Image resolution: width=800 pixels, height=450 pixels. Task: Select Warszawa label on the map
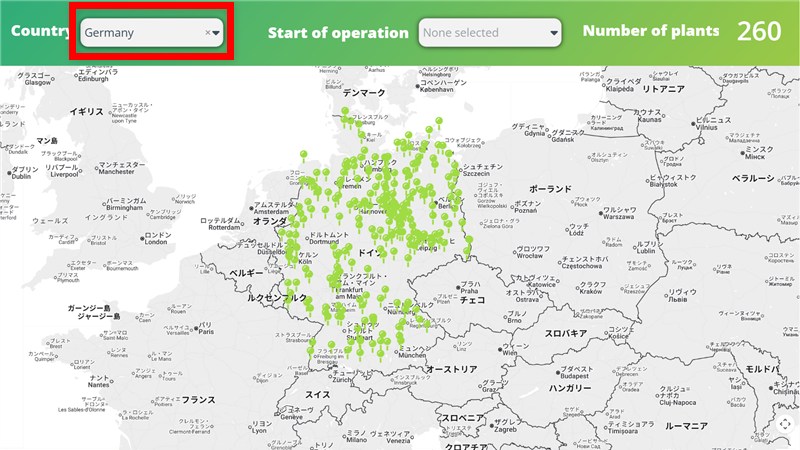click(x=619, y=215)
